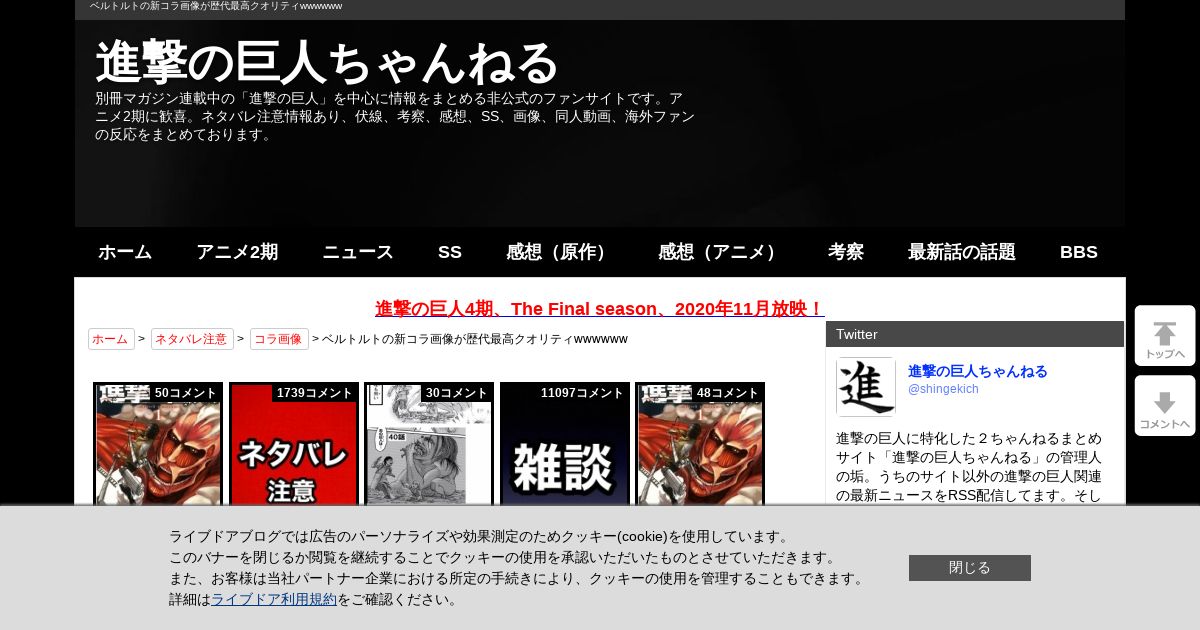
Task: Open 最新話の話題 navigation item
Action: (962, 252)
